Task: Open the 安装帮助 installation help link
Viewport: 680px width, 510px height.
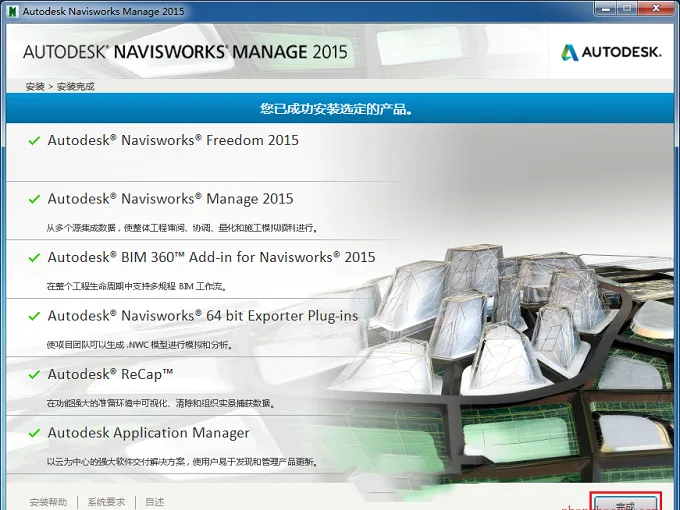Action: (x=48, y=502)
